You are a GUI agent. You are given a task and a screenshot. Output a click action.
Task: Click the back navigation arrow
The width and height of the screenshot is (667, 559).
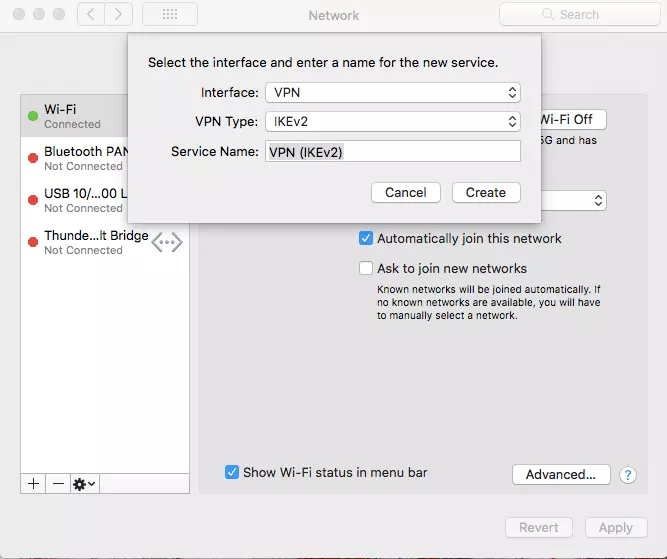(x=91, y=15)
